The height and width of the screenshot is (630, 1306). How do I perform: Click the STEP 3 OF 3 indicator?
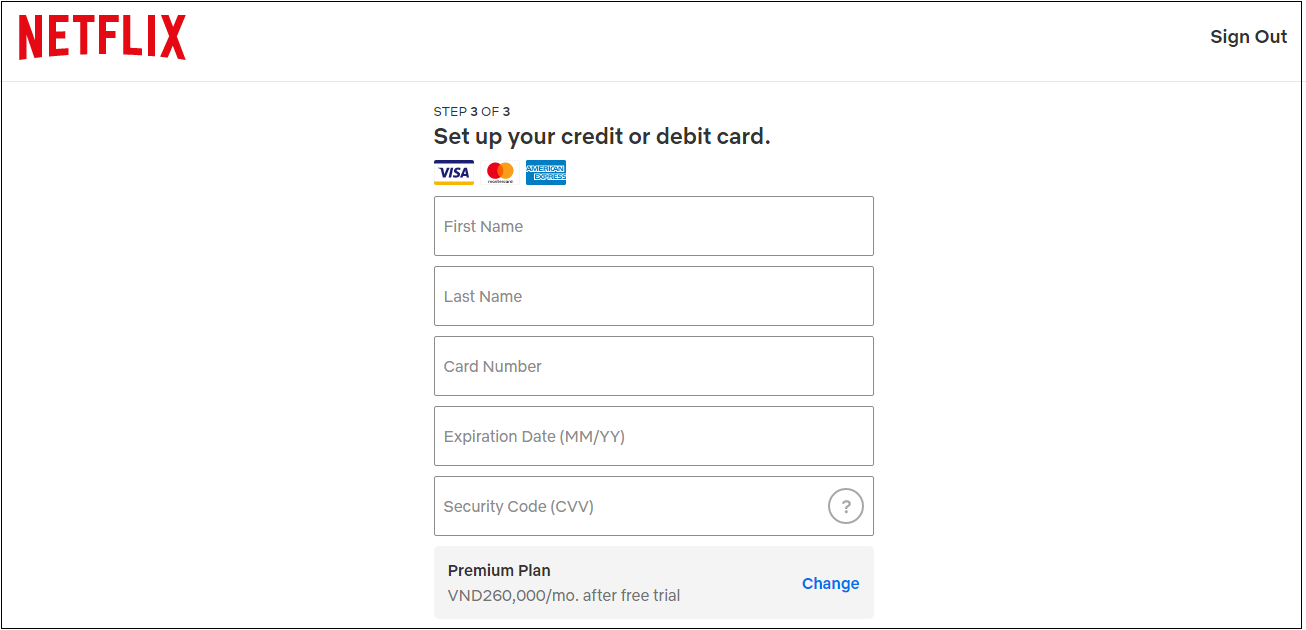tap(472, 112)
